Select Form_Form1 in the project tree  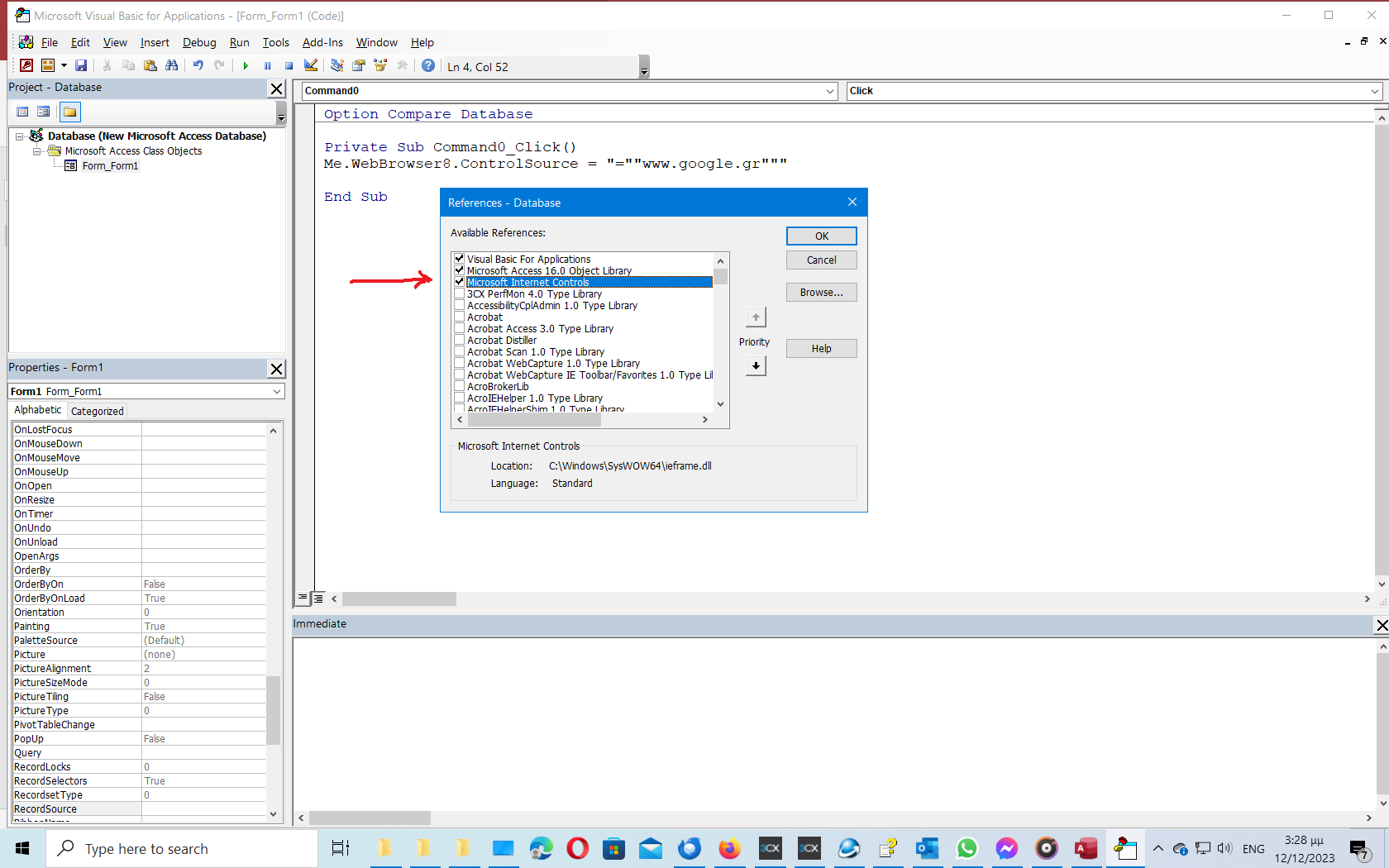[110, 166]
